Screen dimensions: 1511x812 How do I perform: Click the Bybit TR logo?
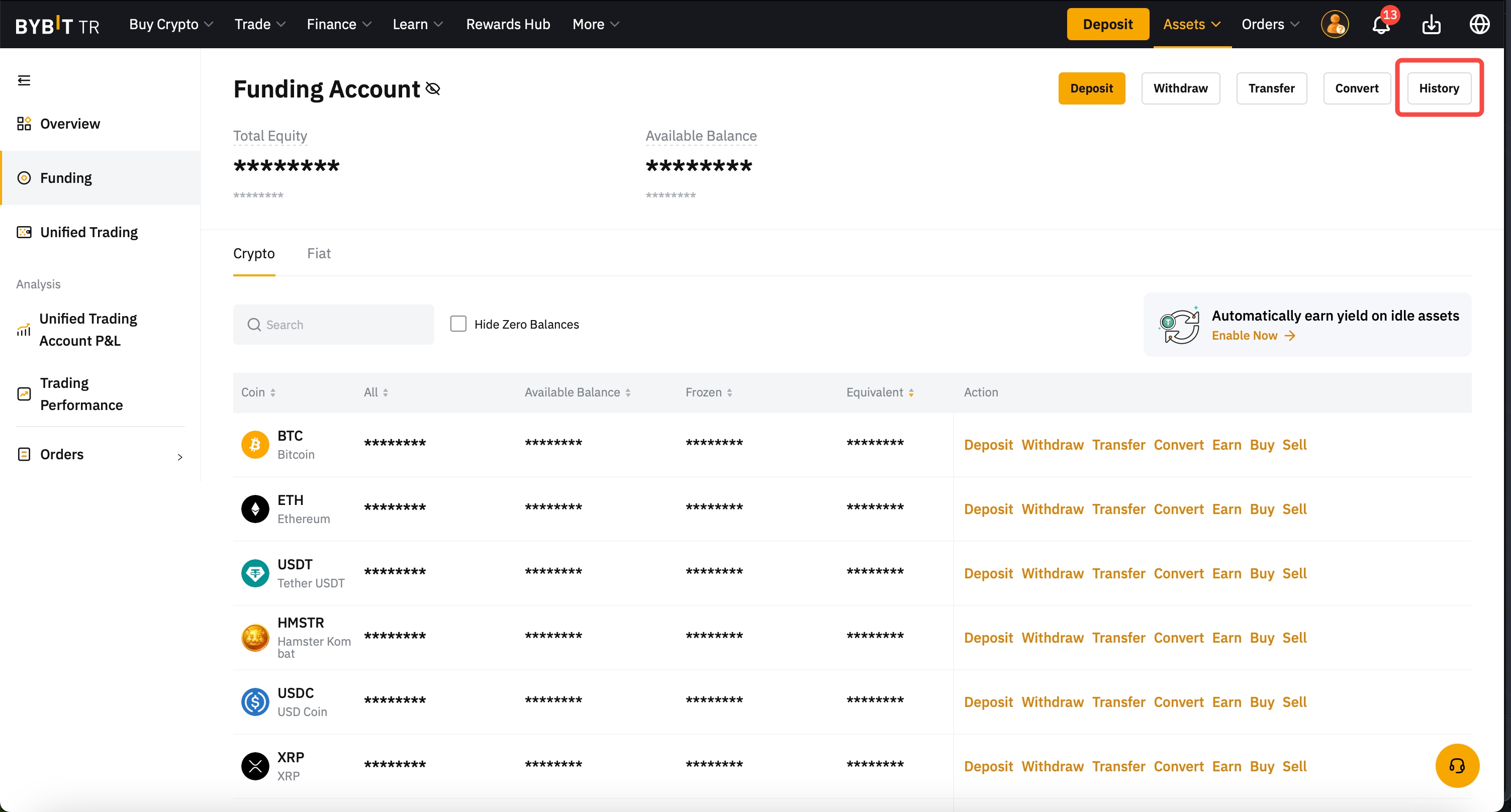click(57, 25)
